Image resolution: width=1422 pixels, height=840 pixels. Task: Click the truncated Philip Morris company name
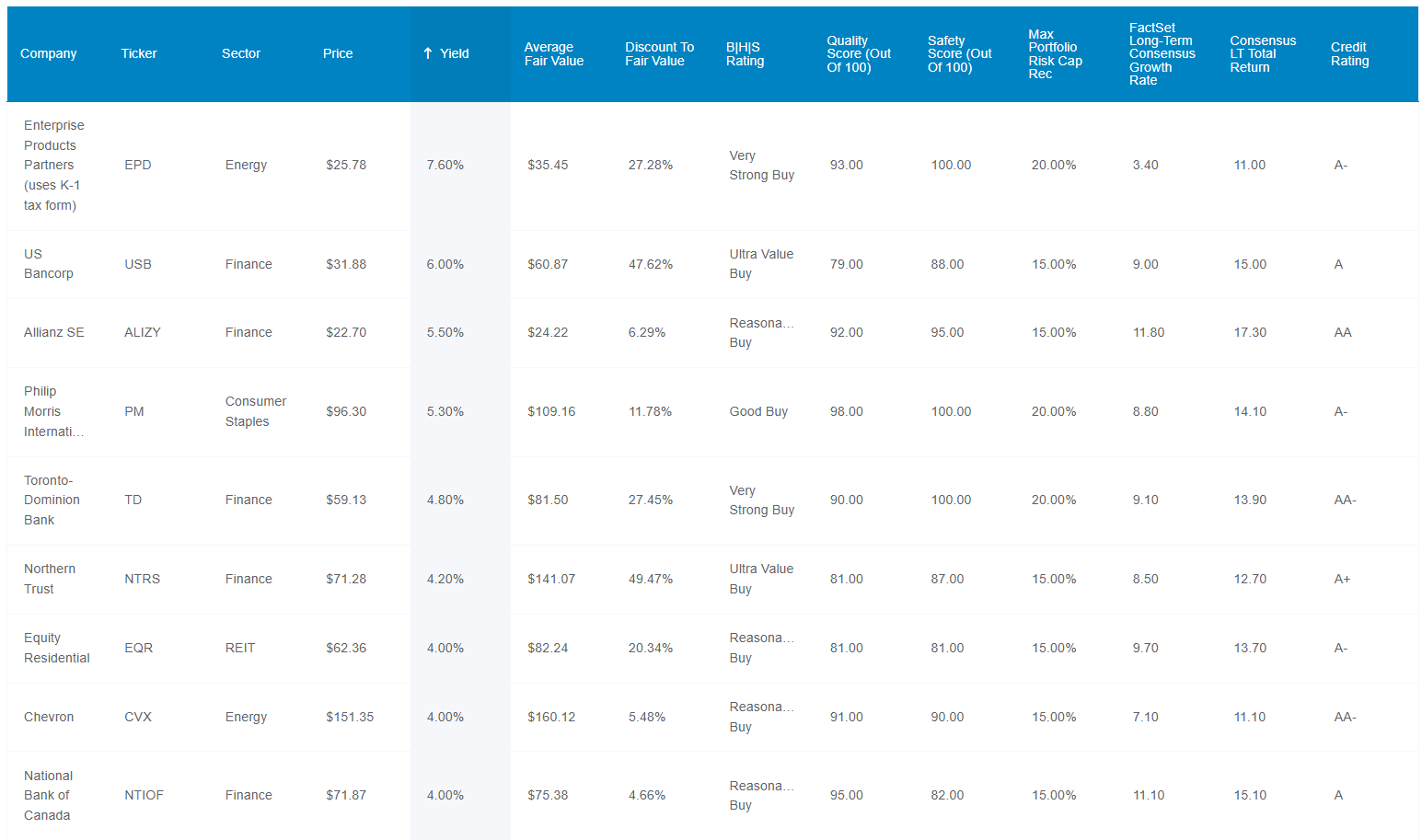[53, 411]
